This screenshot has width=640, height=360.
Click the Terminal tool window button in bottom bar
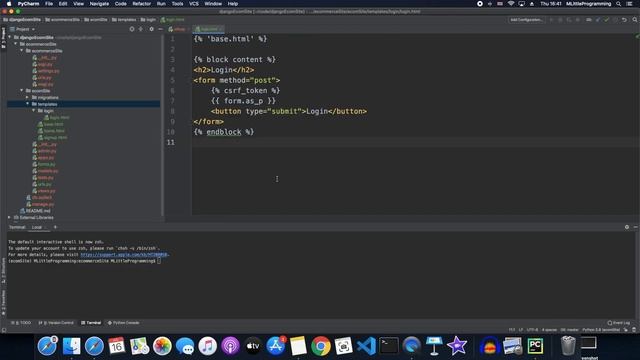coord(91,322)
